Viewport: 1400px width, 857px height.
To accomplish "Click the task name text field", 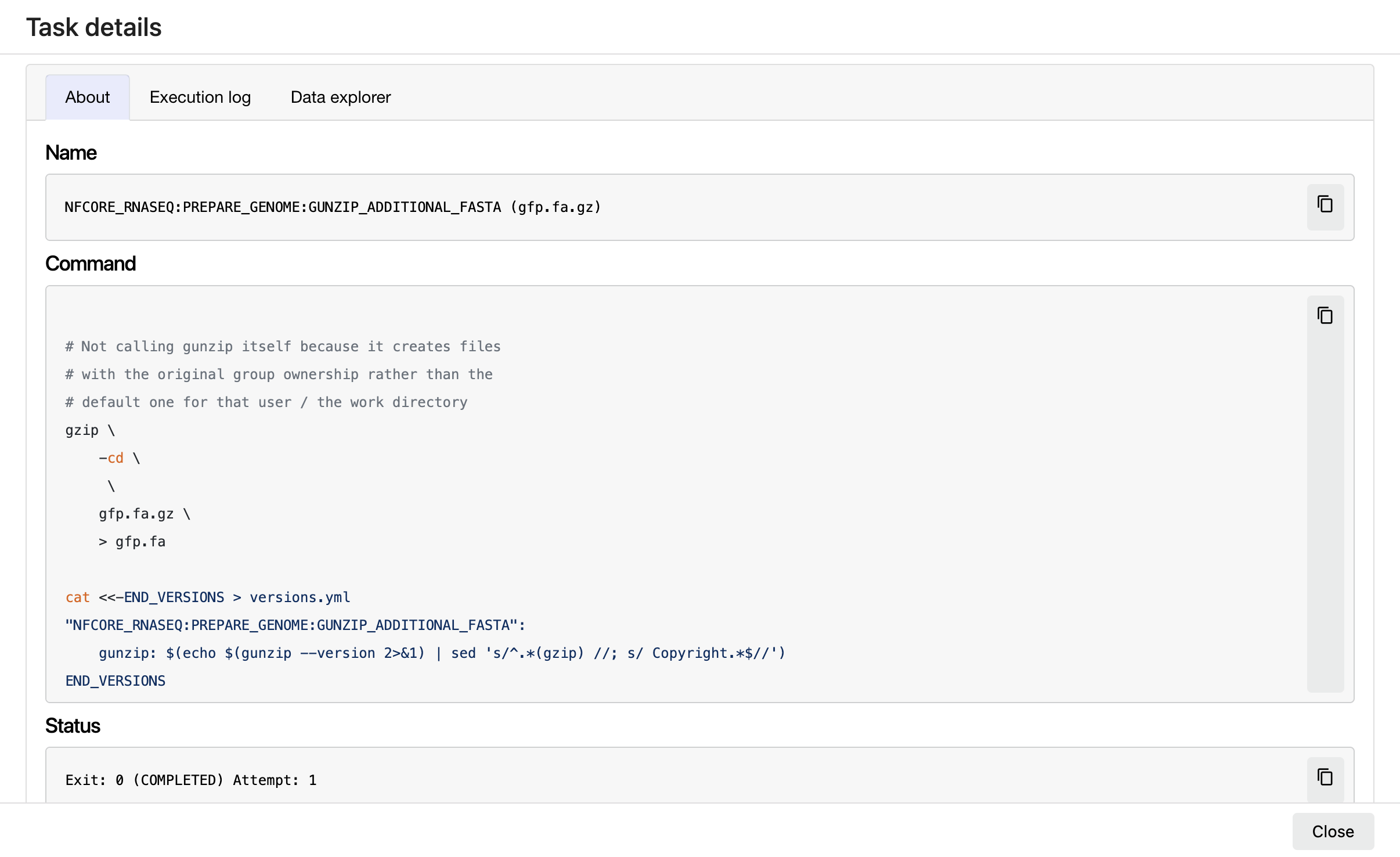I will coord(333,207).
